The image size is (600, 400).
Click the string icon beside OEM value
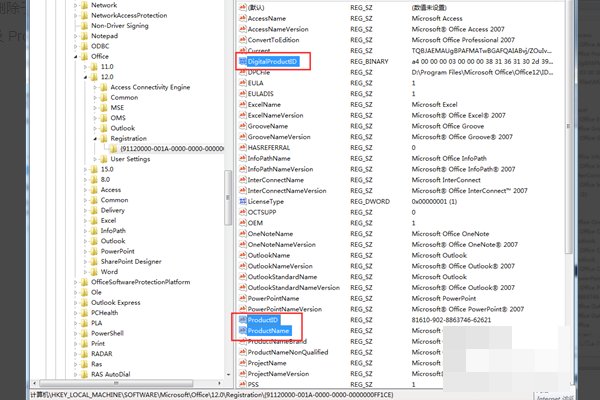pyautogui.click(x=241, y=223)
